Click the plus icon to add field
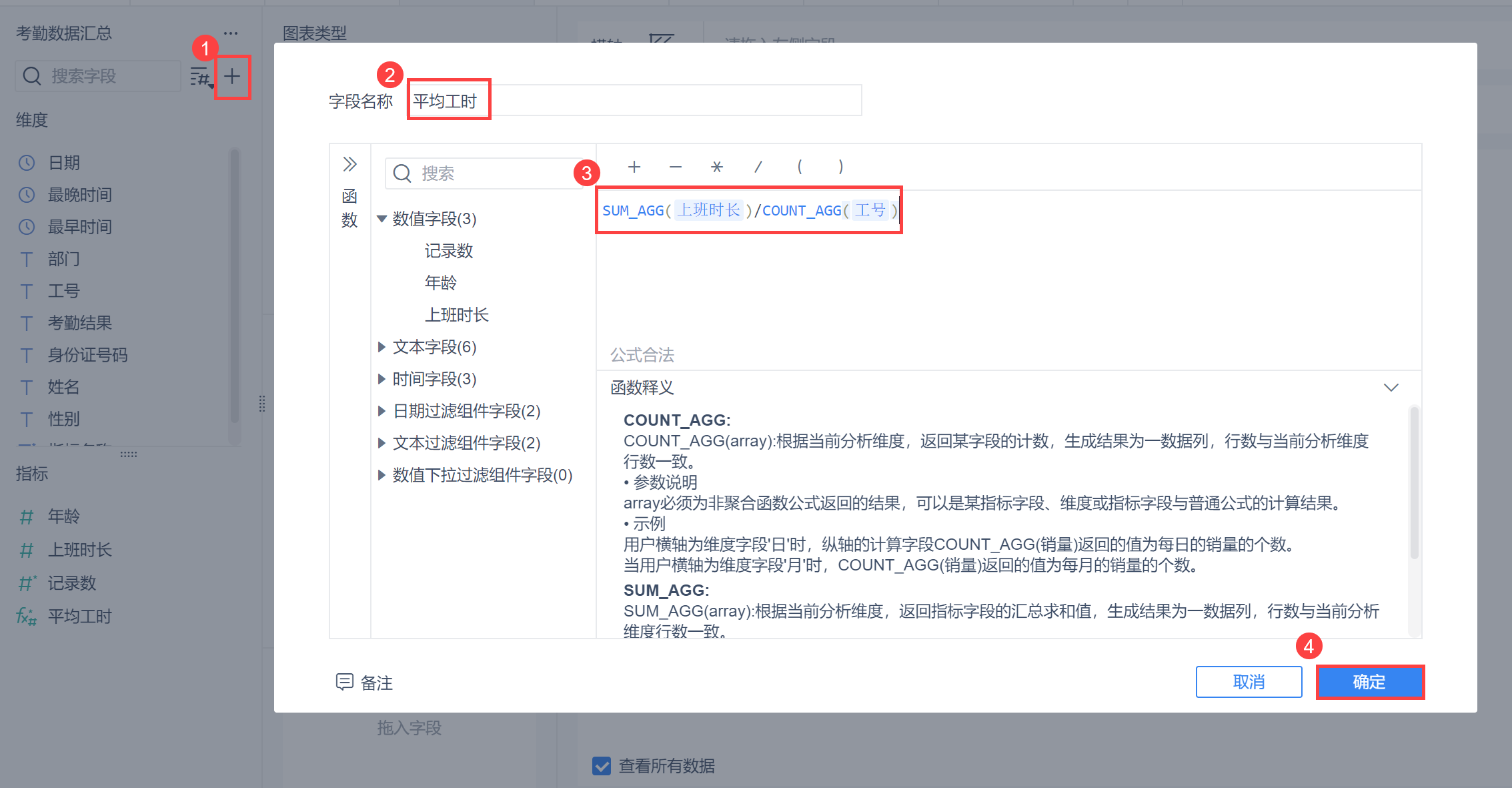This screenshot has height=788, width=1512. [231, 77]
